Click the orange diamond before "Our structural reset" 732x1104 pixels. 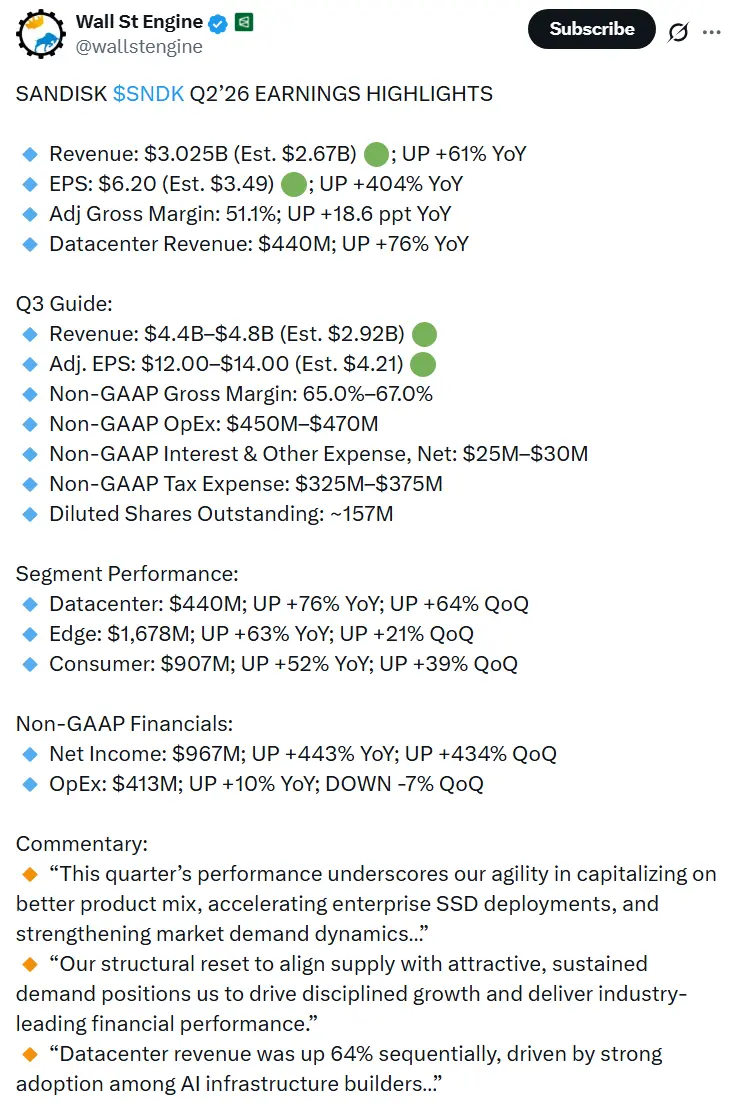(30, 964)
